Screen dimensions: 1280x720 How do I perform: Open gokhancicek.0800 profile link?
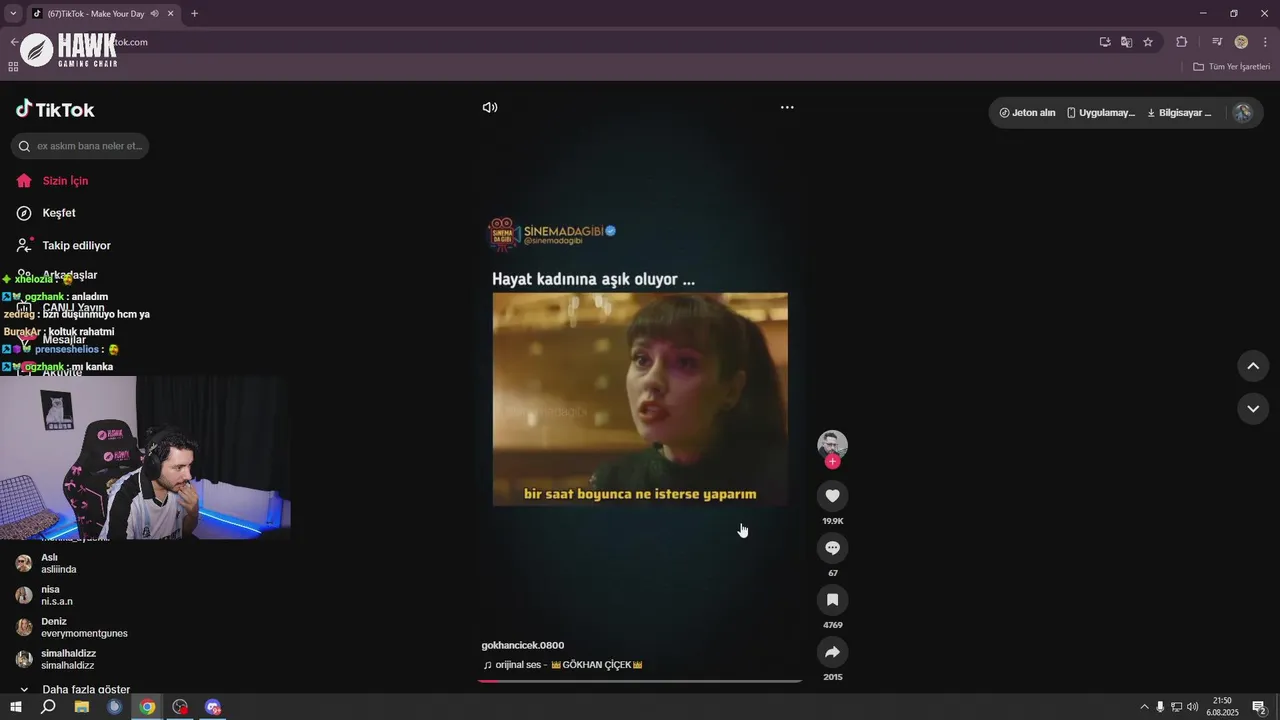tap(522, 645)
